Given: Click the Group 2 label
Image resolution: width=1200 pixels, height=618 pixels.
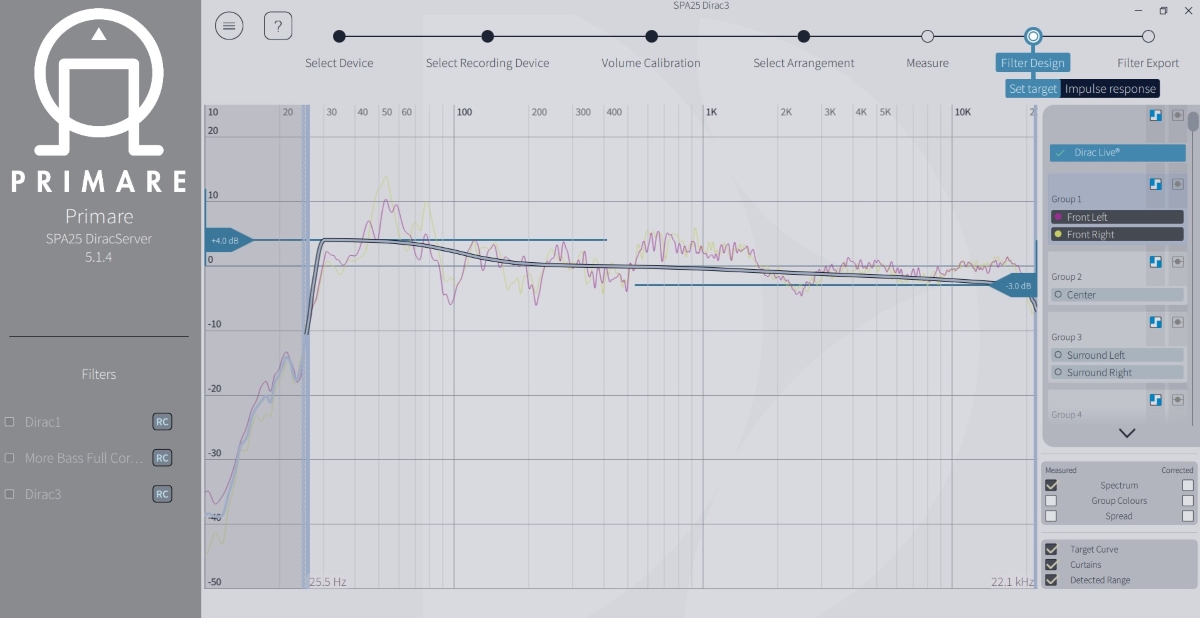Looking at the screenshot, I should tap(1066, 277).
